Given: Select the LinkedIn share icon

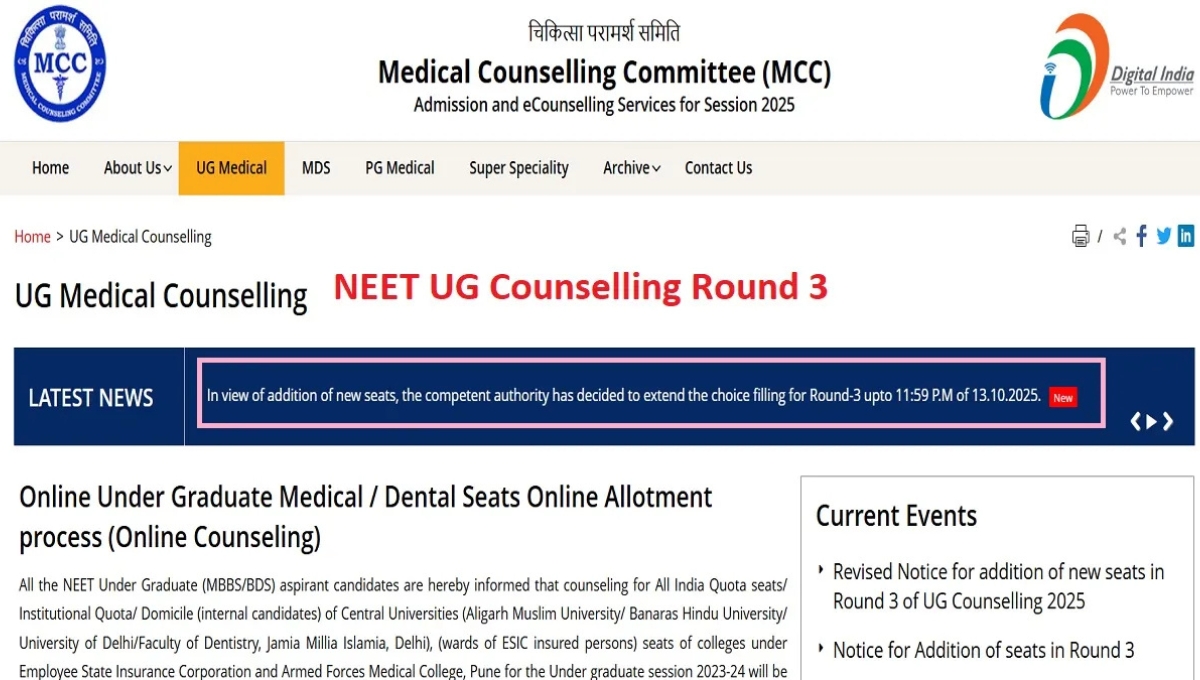Looking at the screenshot, I should coord(1186,236).
